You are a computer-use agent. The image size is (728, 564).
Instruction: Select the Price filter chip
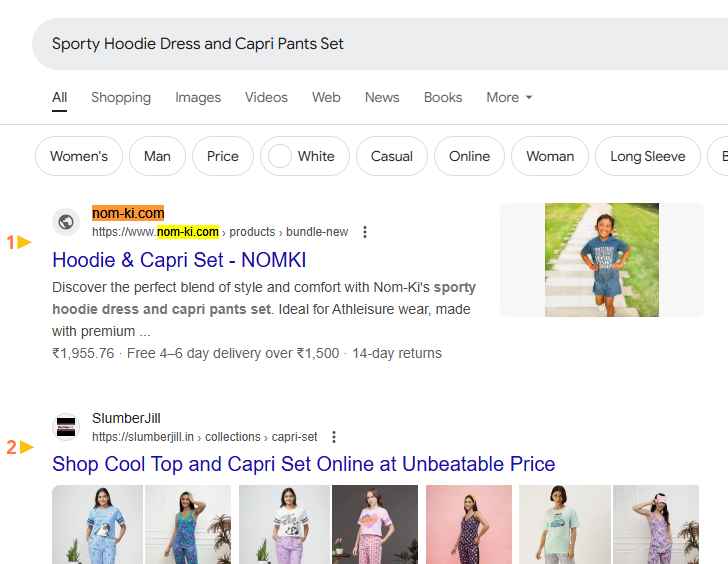coord(223,156)
